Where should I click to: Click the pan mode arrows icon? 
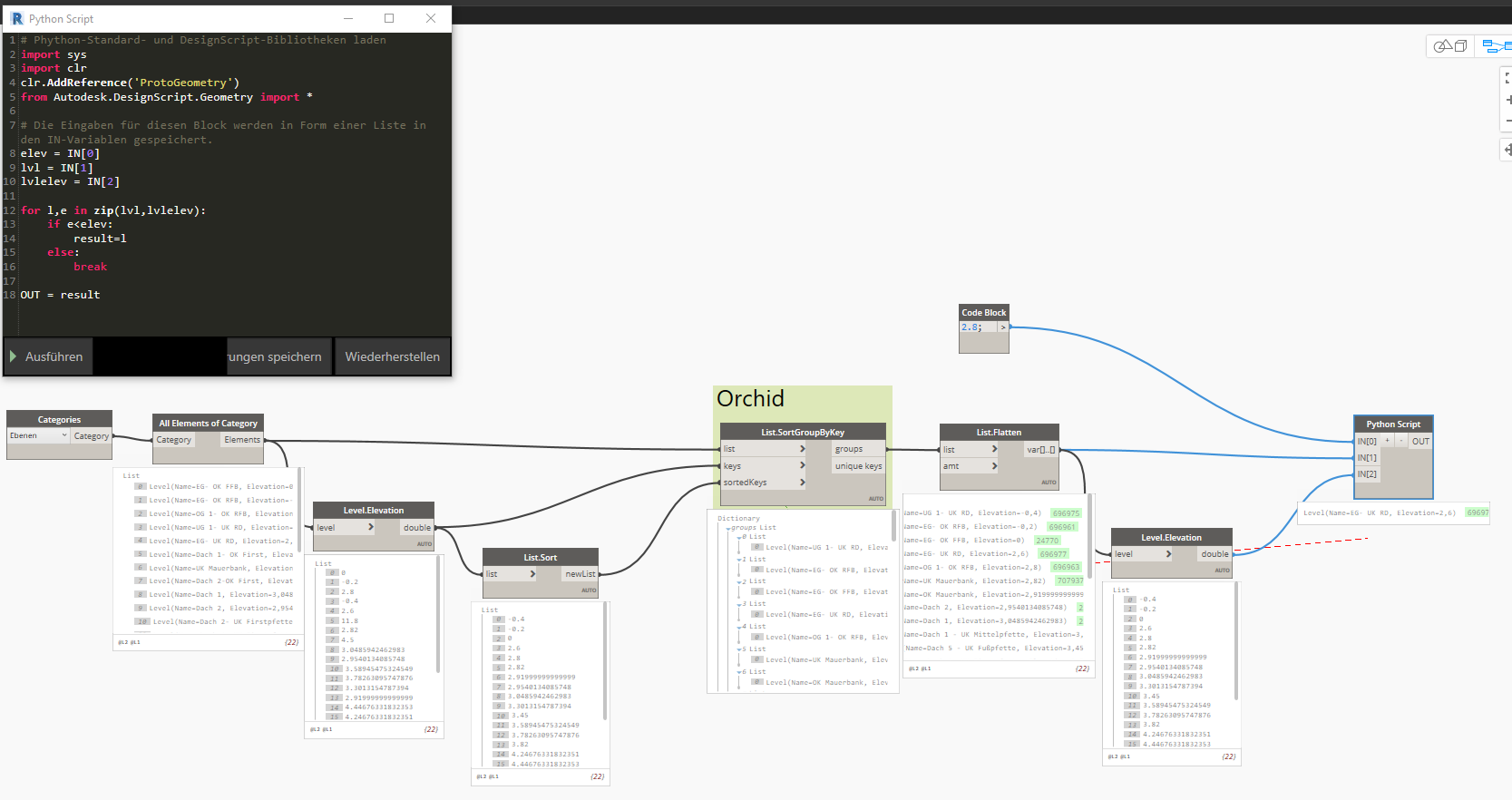coord(1507,150)
